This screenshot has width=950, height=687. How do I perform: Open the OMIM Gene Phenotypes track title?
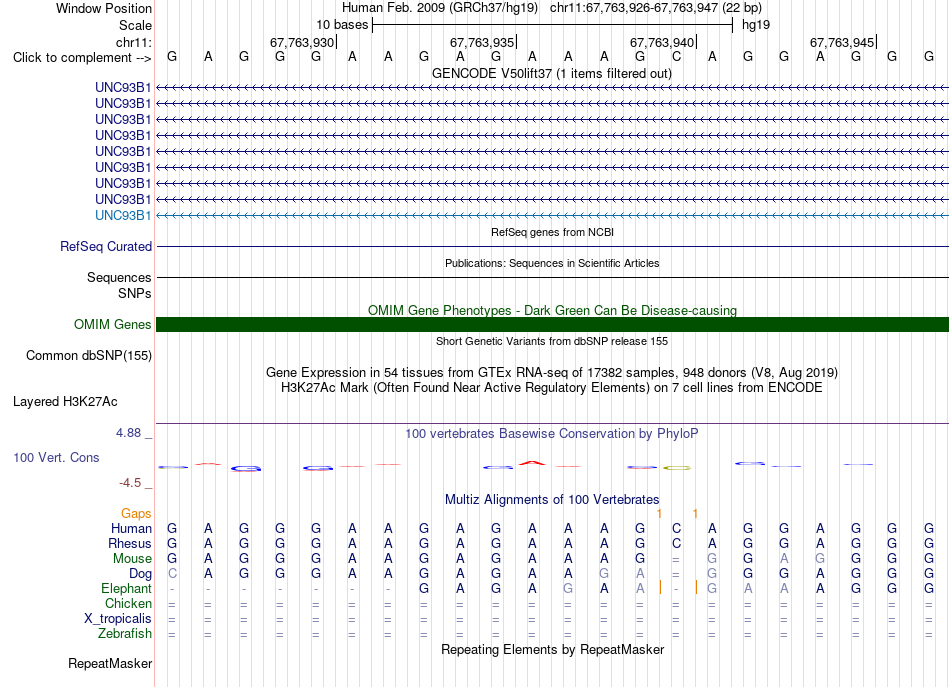pos(552,310)
